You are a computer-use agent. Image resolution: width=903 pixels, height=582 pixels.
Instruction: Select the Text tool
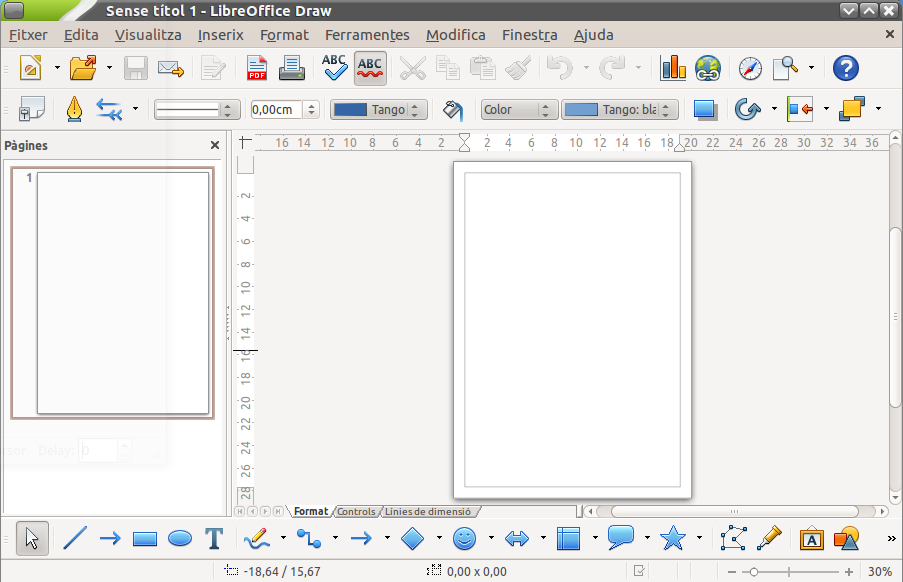[x=214, y=539]
